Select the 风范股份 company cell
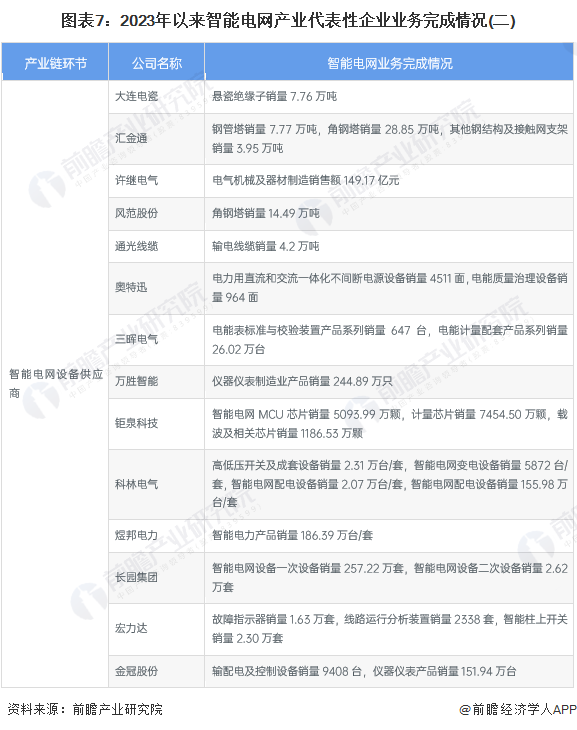The width and height of the screenshot is (577, 730). click(x=156, y=214)
